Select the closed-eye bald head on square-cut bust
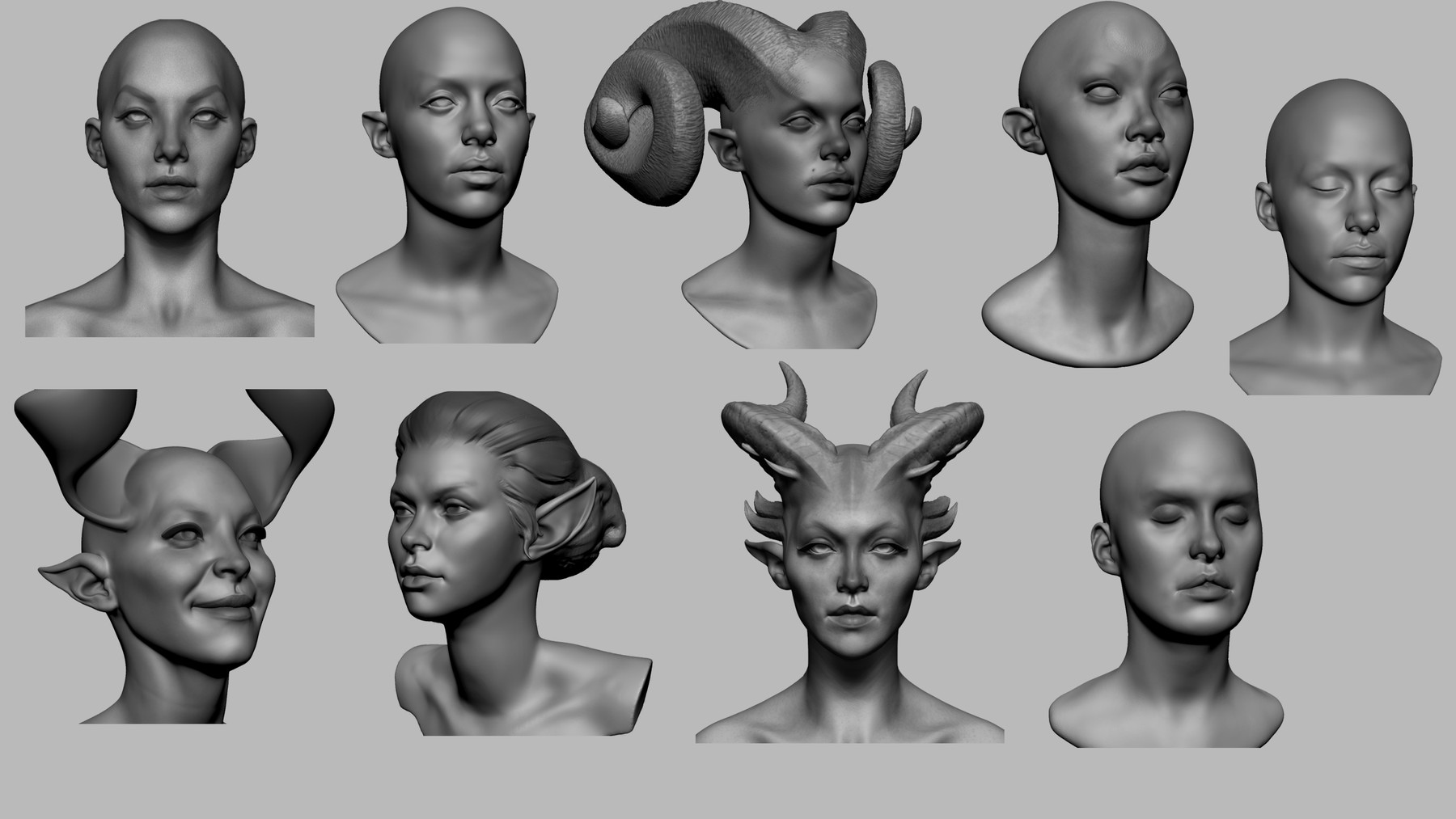1456x819 pixels. tap(1336, 239)
